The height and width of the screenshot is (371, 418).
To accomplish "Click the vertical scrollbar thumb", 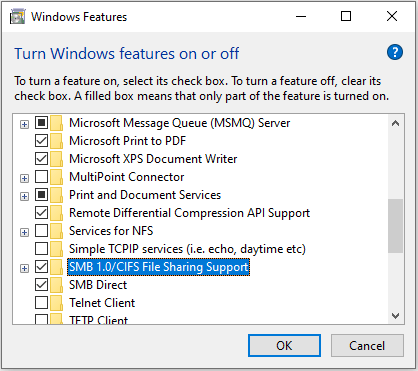I will coord(396,226).
